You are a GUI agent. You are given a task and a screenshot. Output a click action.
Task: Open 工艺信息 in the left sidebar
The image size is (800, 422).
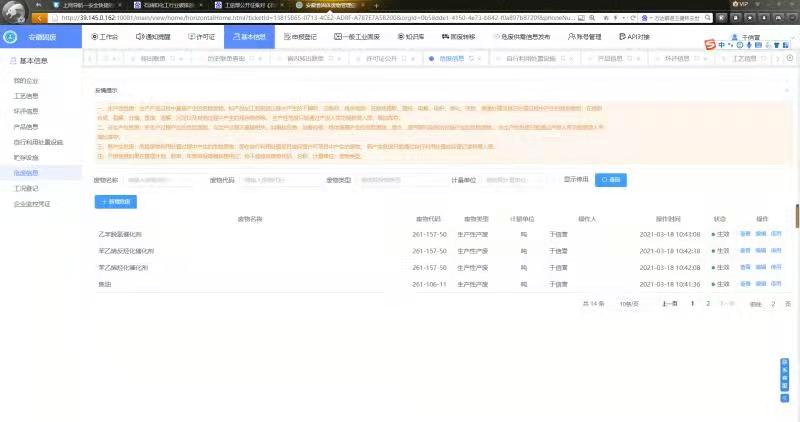(x=26, y=96)
